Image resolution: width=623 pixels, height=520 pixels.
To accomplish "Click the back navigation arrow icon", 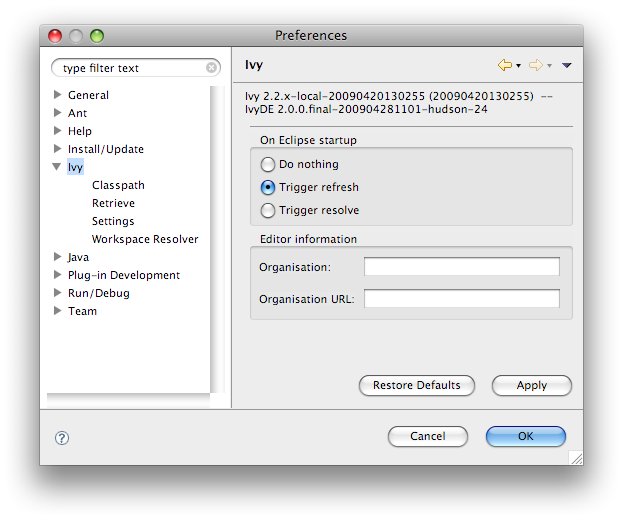I will coord(504,66).
